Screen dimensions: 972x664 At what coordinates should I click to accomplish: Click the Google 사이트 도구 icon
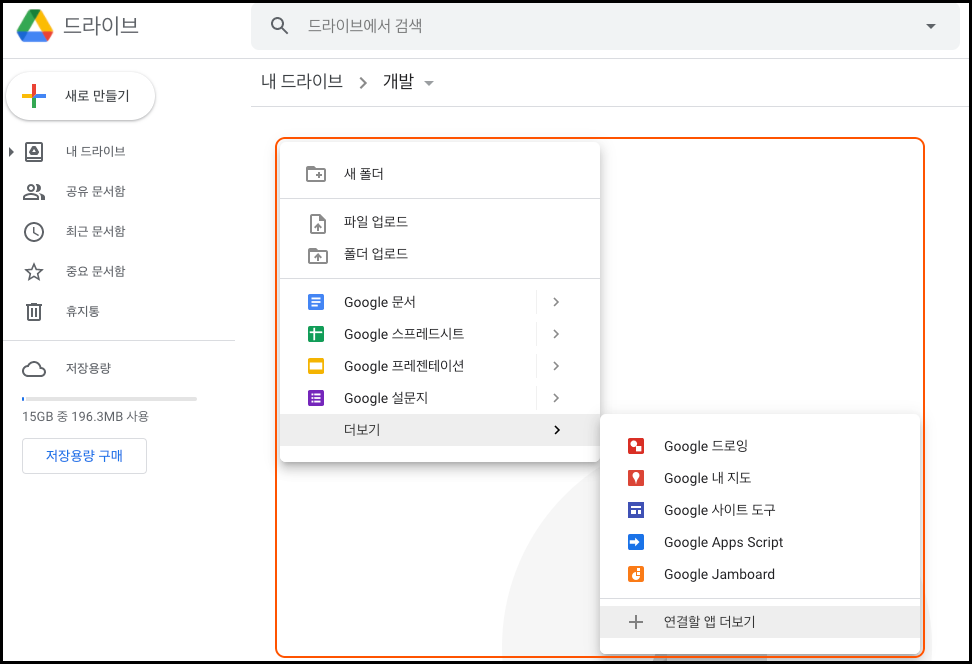636,510
